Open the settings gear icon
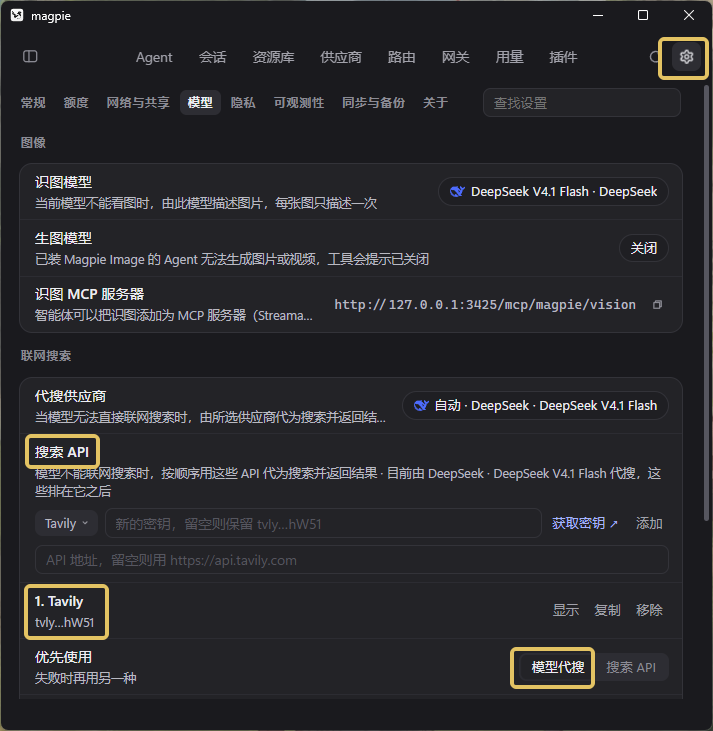Screen dimensions: 713x731 [686, 57]
